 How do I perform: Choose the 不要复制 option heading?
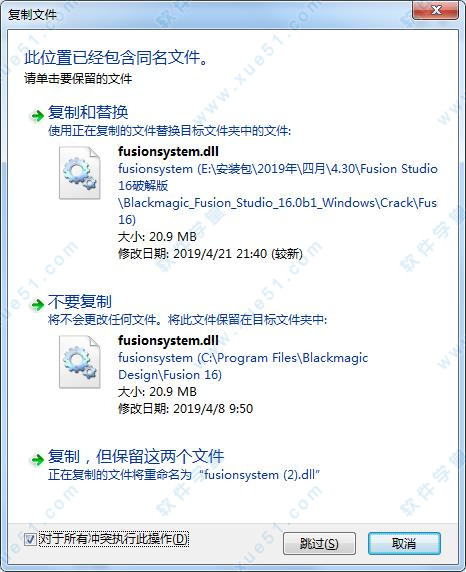click(x=80, y=302)
